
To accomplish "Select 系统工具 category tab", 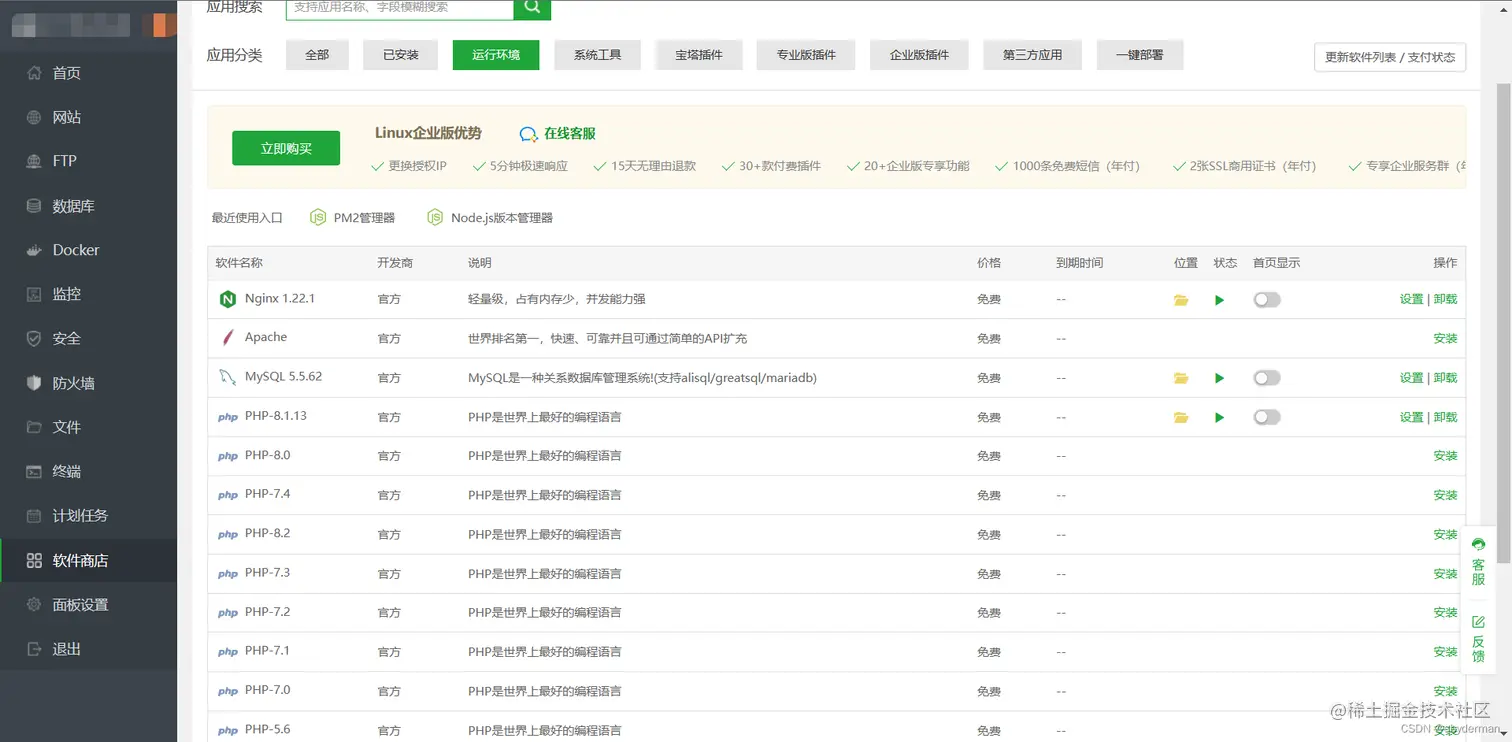I will pyautogui.click(x=597, y=55).
